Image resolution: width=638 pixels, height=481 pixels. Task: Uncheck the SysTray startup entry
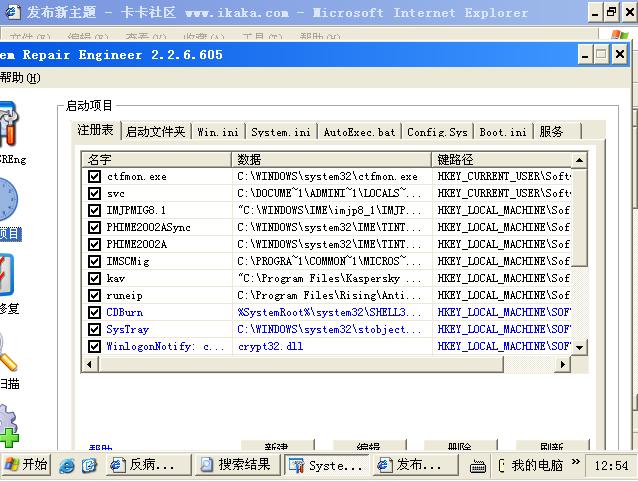(x=94, y=329)
